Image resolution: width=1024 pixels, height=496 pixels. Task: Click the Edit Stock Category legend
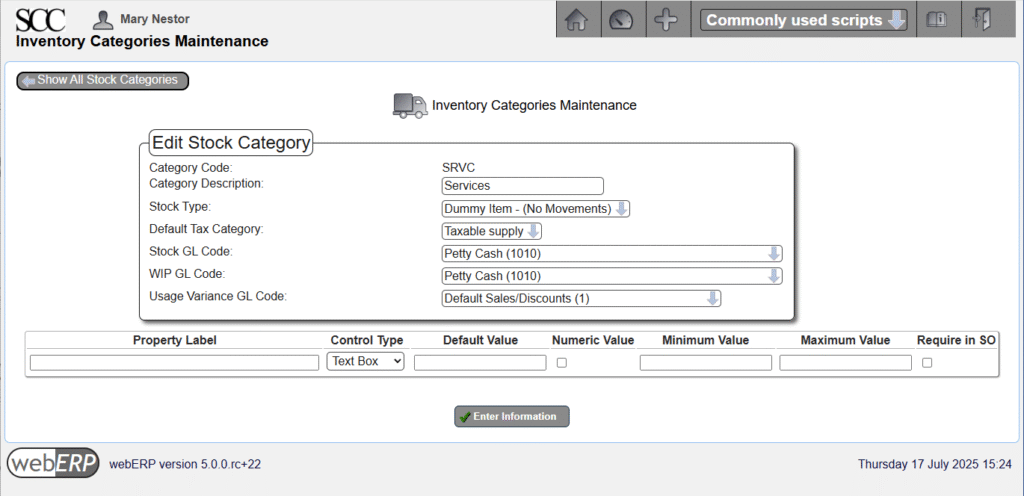[x=231, y=143]
